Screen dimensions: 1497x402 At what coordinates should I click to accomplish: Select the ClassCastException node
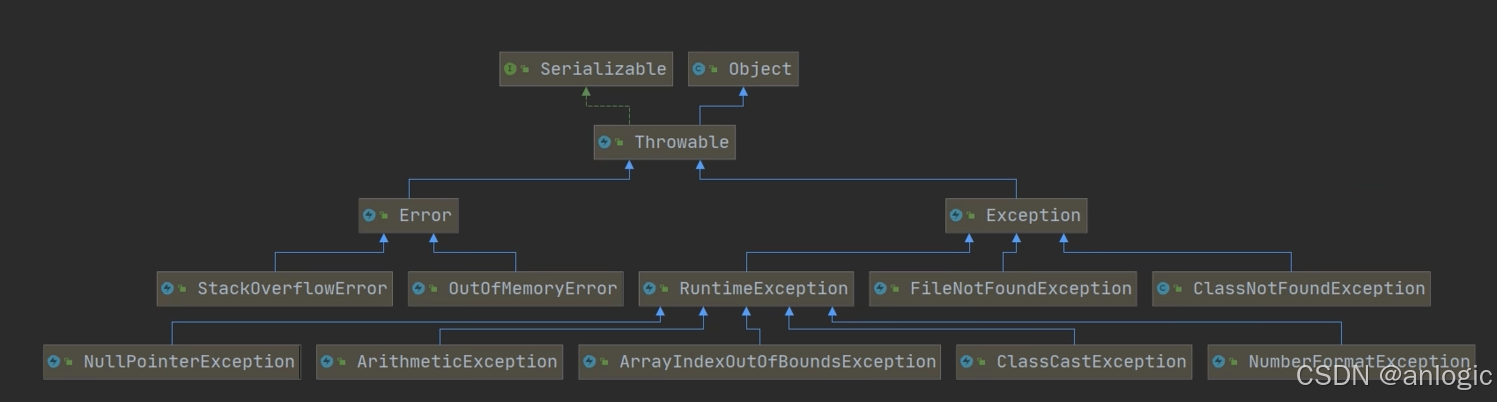tap(1074, 361)
